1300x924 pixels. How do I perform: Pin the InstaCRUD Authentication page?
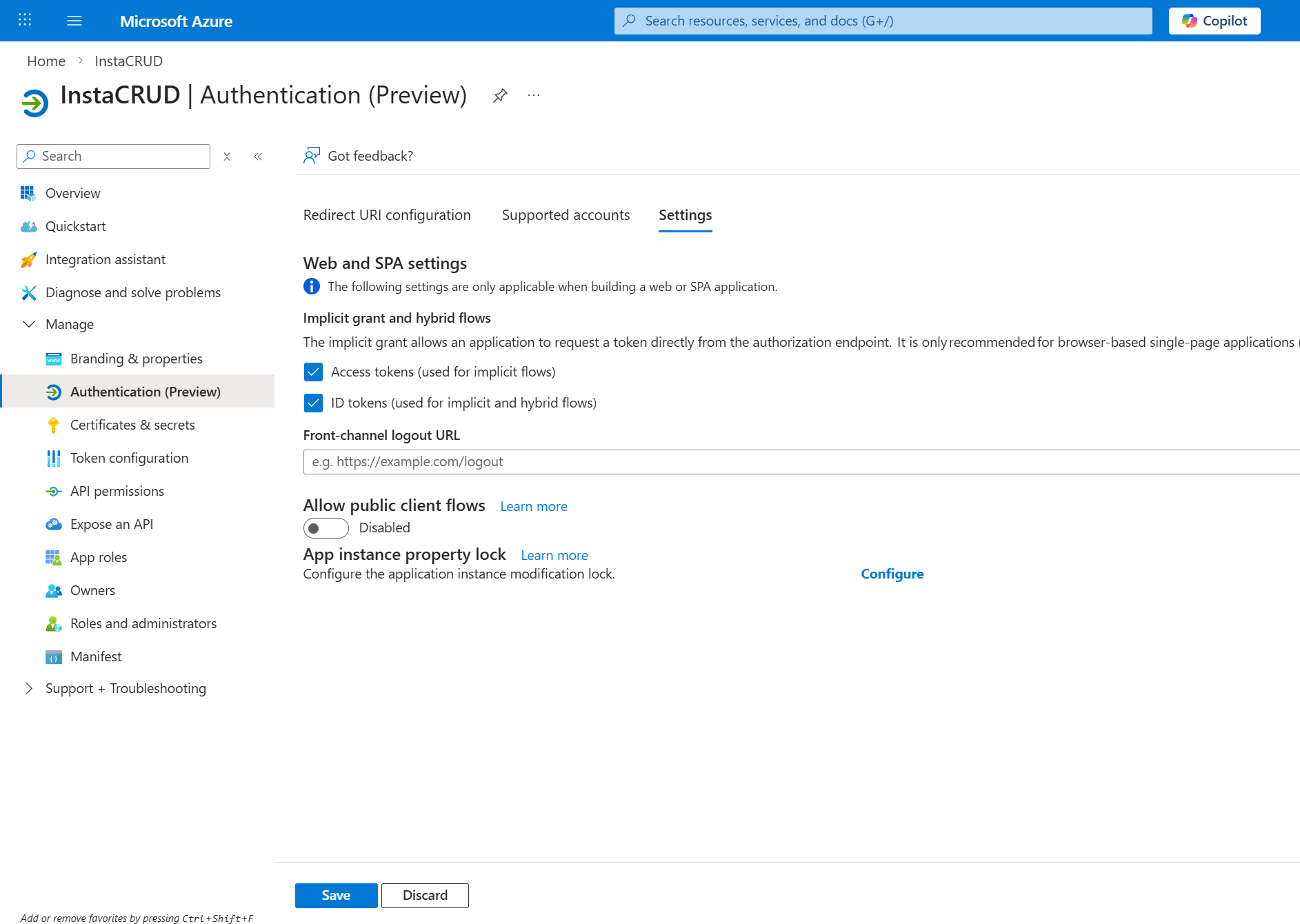click(500, 95)
